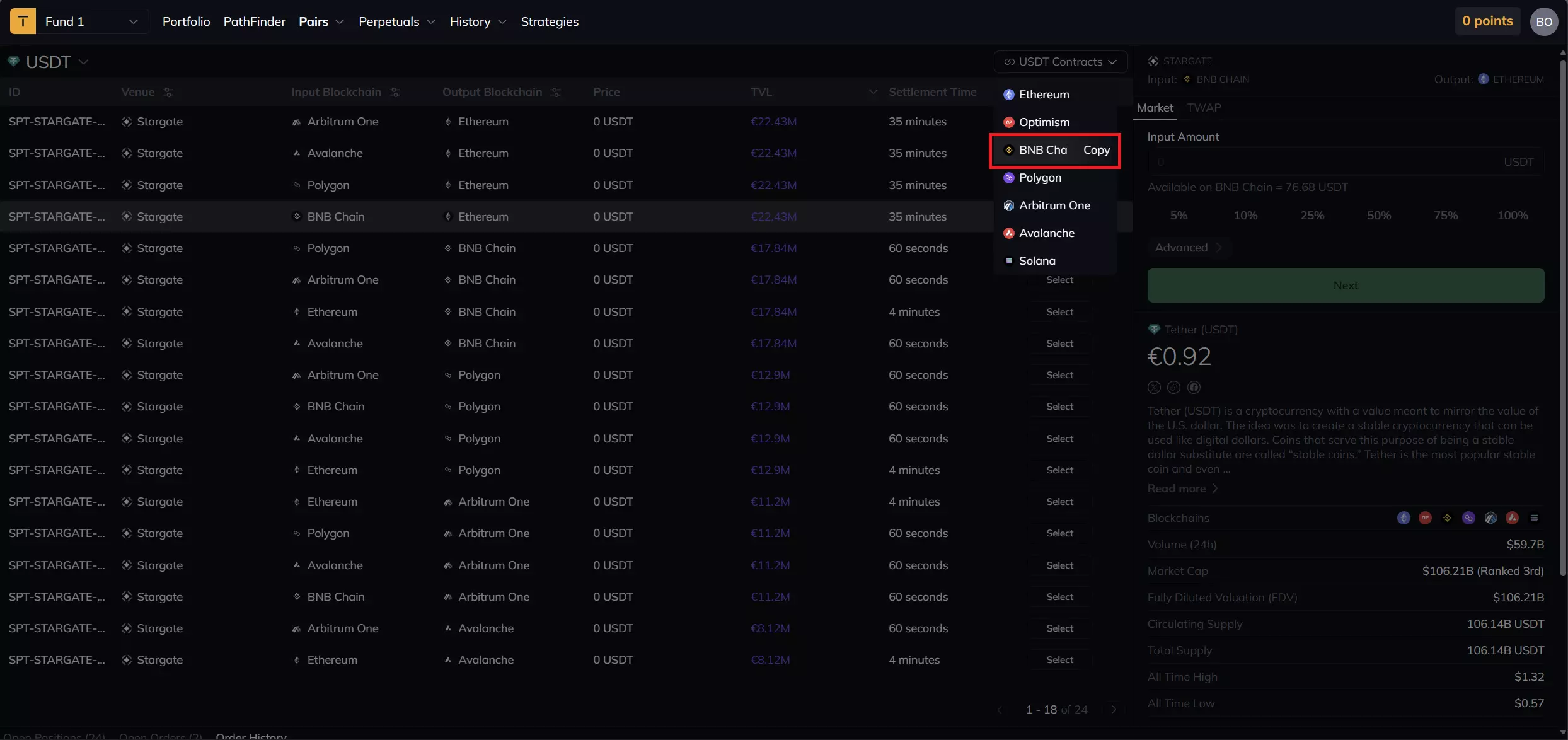This screenshot has height=740, width=1568.
Task: Click the orange T fund logo
Action: [x=23, y=21]
